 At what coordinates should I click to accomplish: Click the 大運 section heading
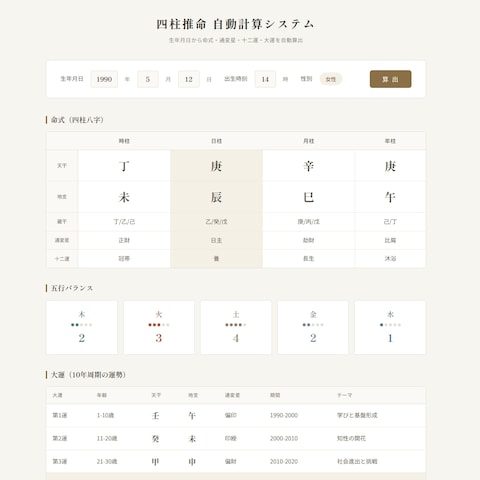coord(88,375)
